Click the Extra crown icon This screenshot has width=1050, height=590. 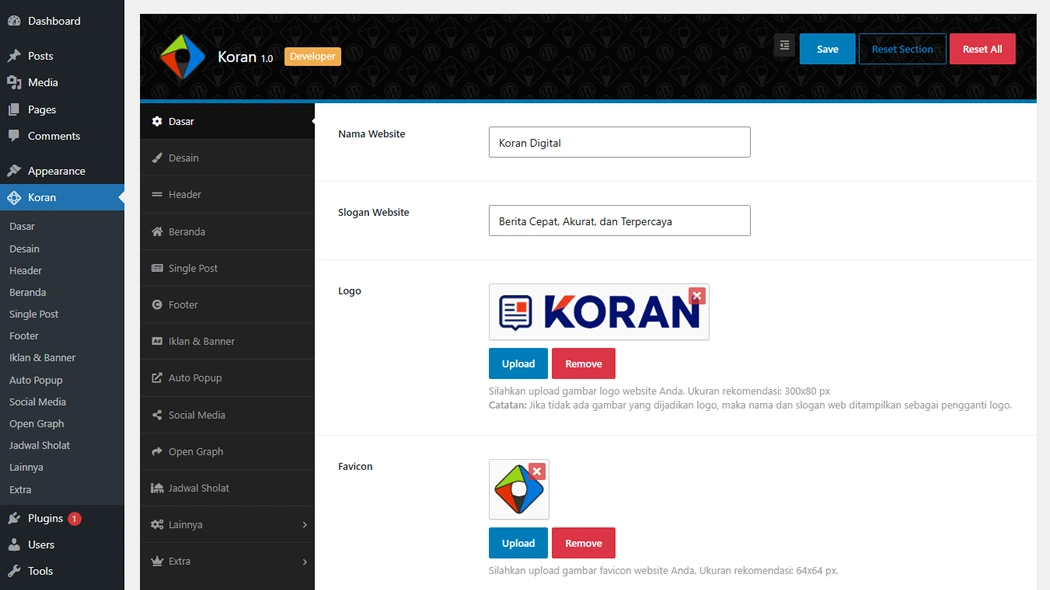pos(157,561)
